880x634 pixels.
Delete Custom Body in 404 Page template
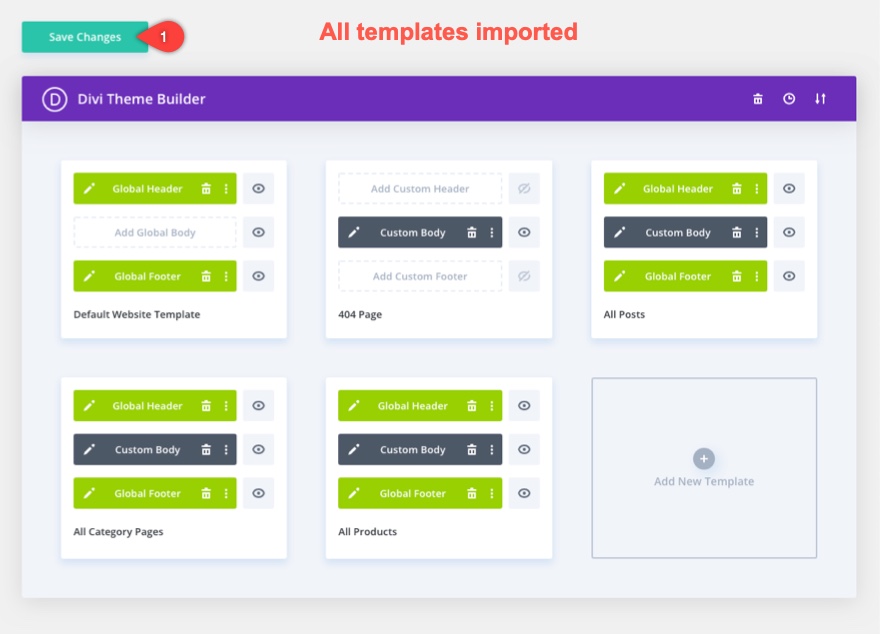tap(471, 233)
